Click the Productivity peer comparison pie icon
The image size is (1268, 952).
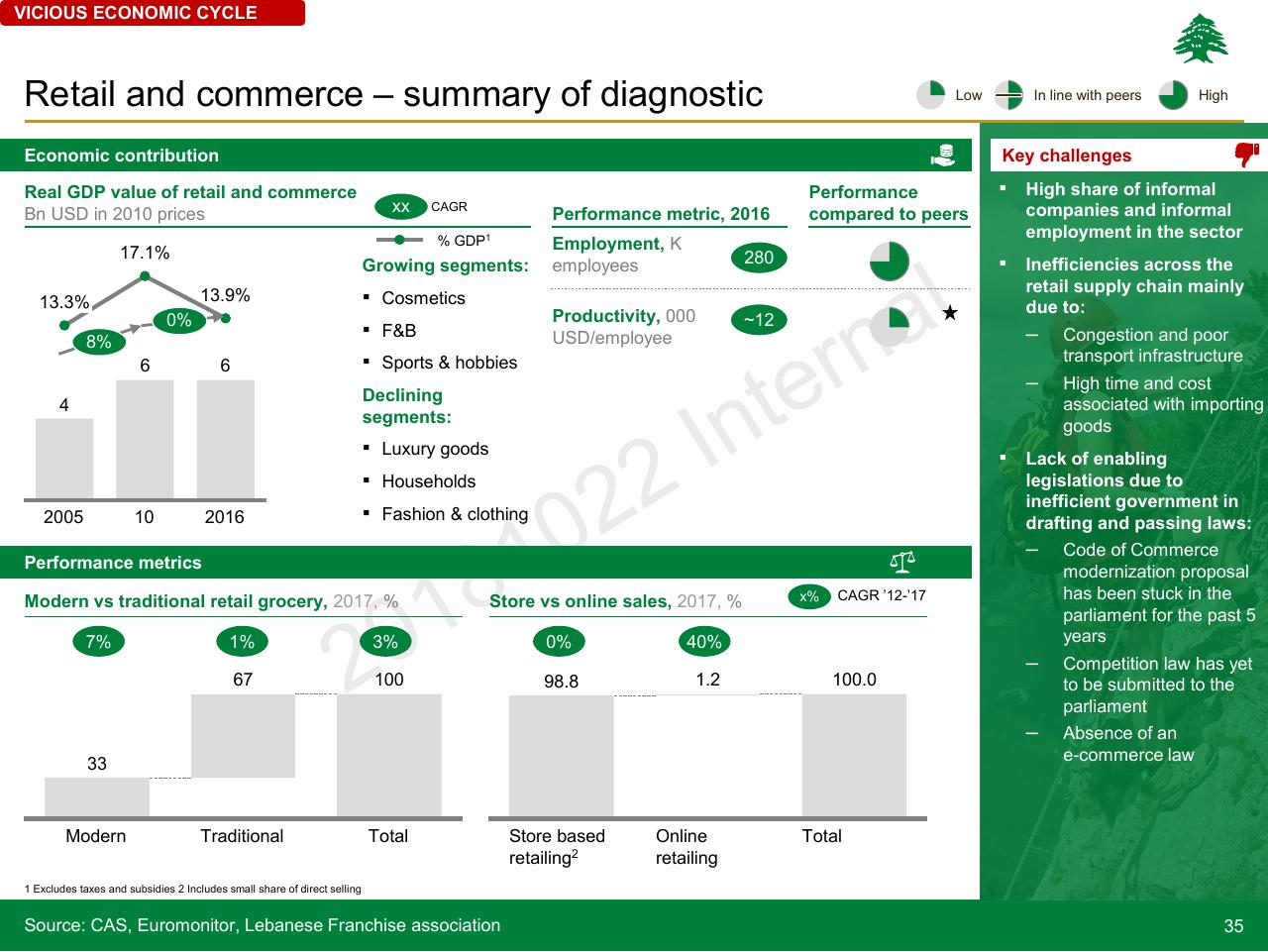(x=889, y=326)
